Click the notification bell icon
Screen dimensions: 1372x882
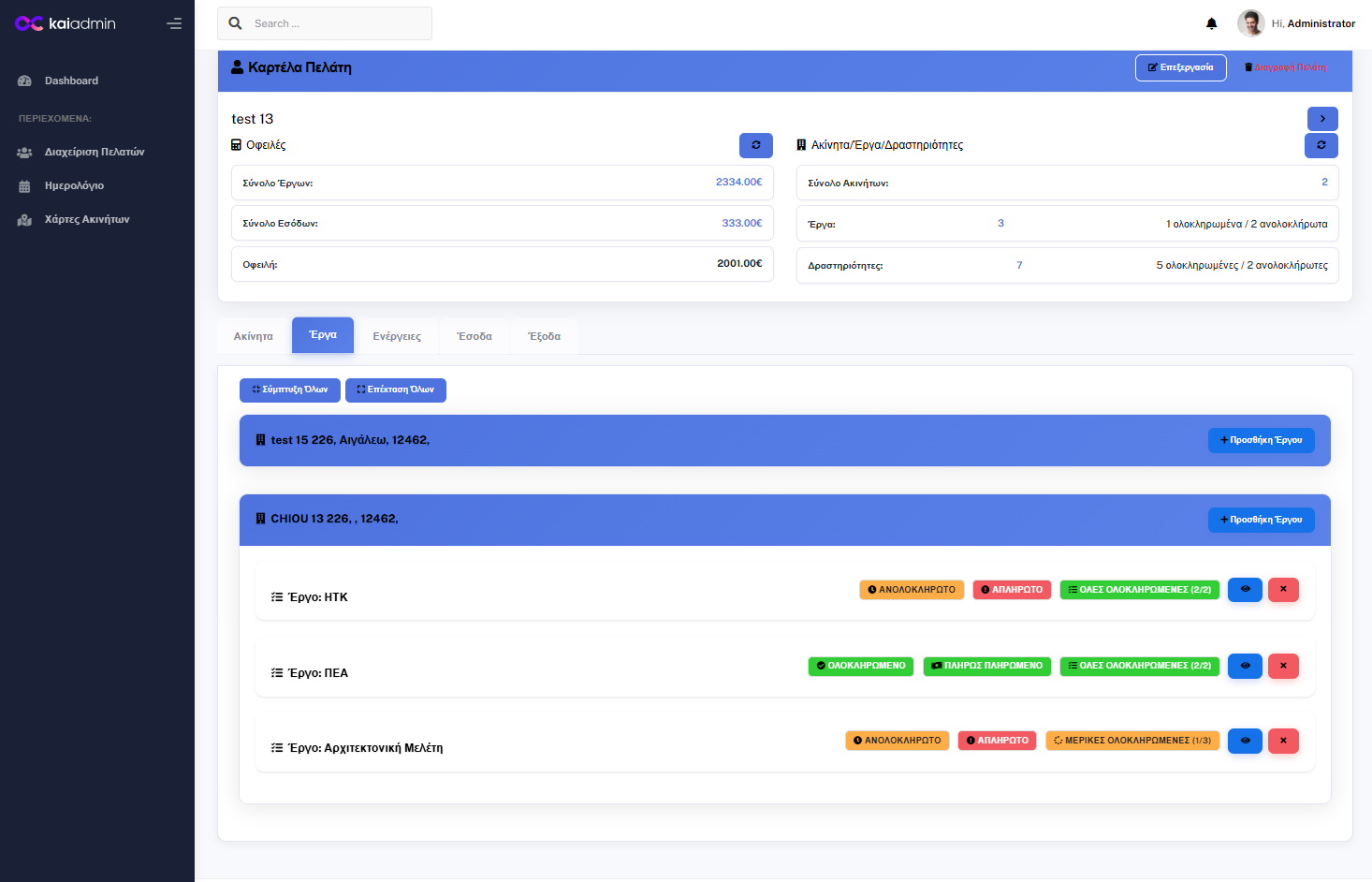[1211, 23]
